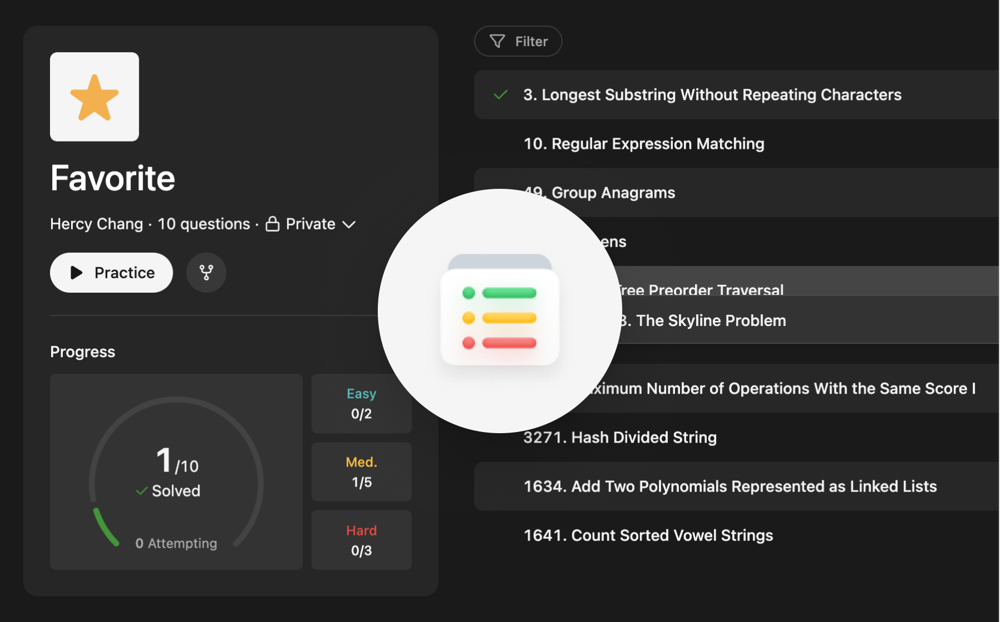
Task: Click the green check beside Solved
Action: click(142, 491)
